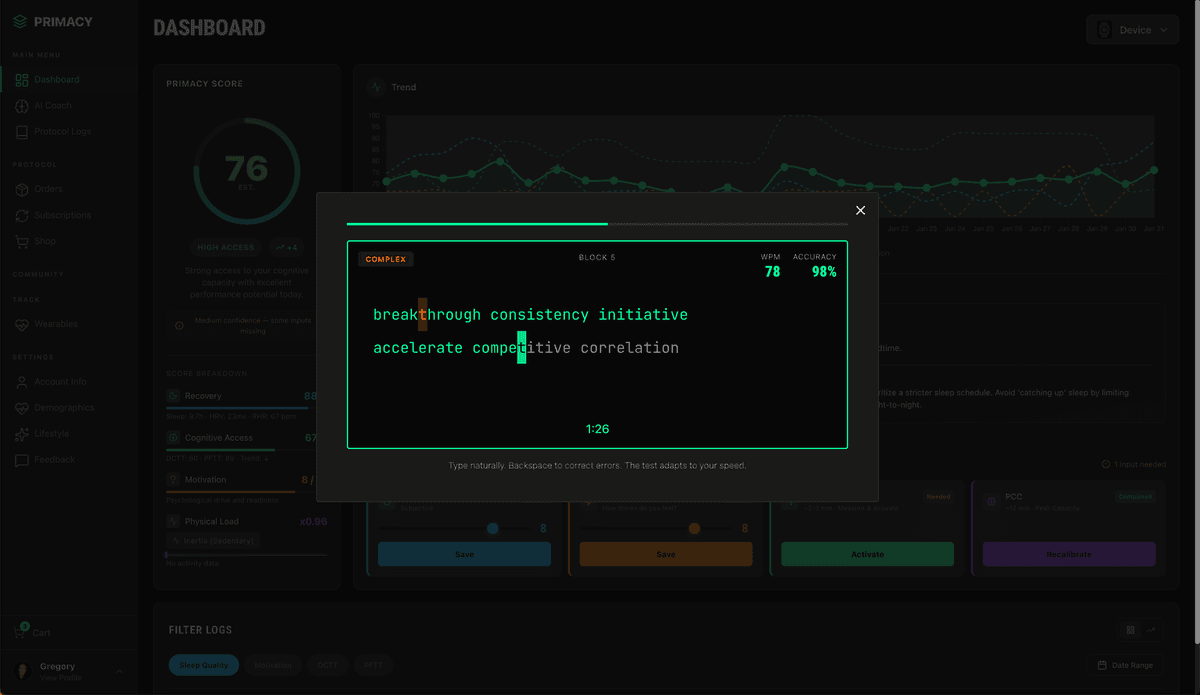Enable the Motivation log filter

tap(270, 664)
